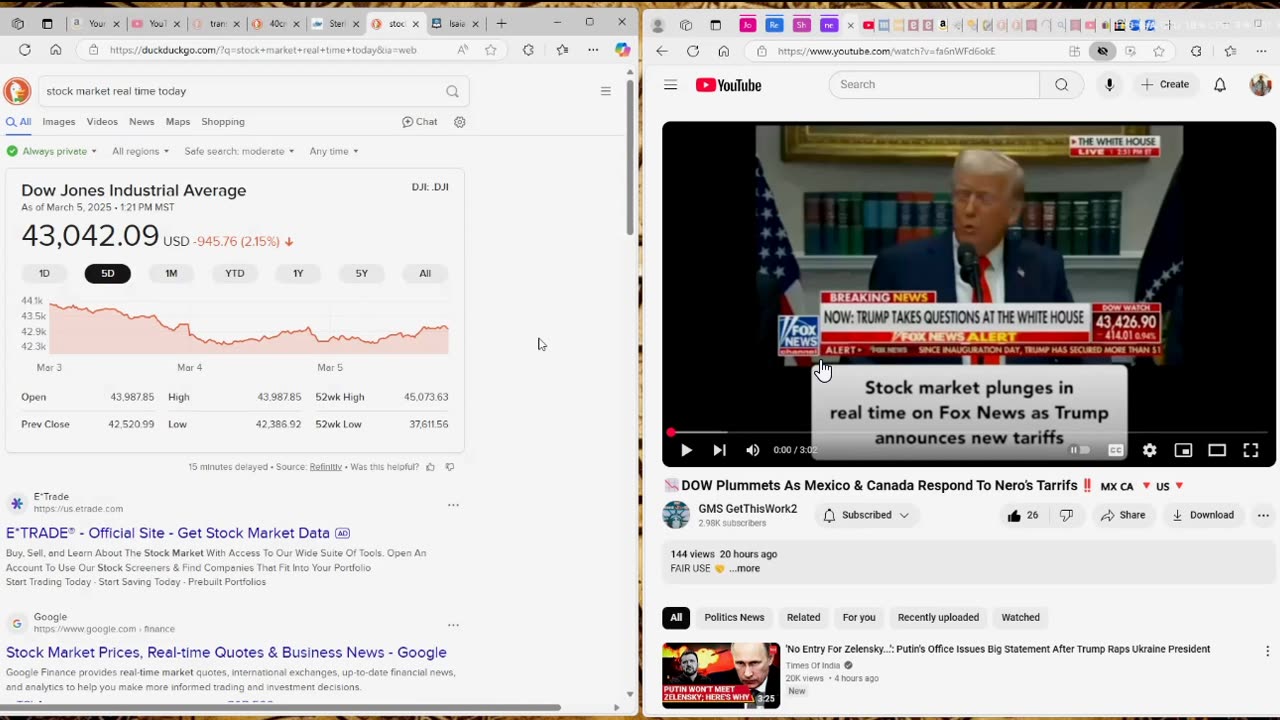Click the Share button under the video
1280x720 pixels.
[1123, 515]
